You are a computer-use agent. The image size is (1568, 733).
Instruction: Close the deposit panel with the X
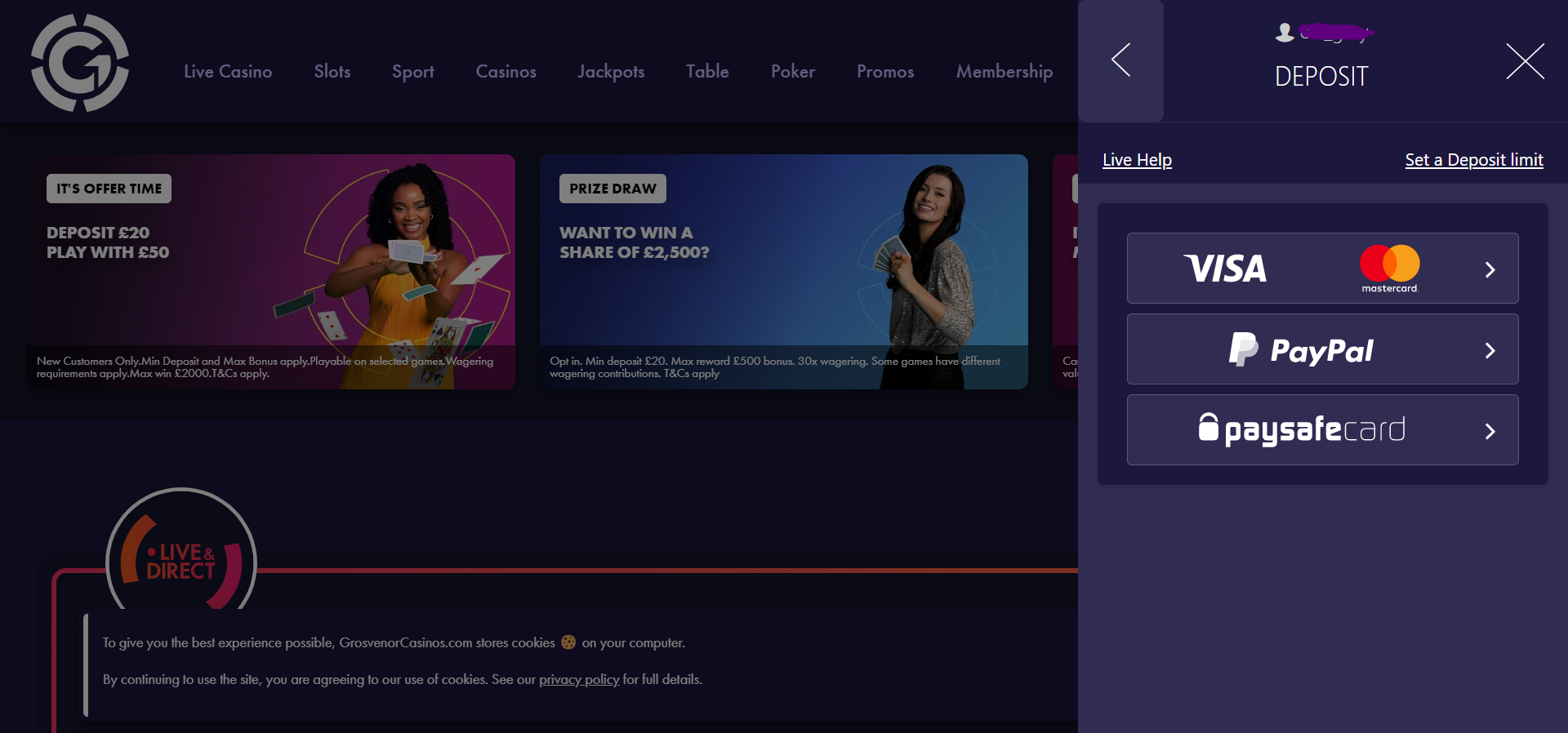click(x=1525, y=61)
